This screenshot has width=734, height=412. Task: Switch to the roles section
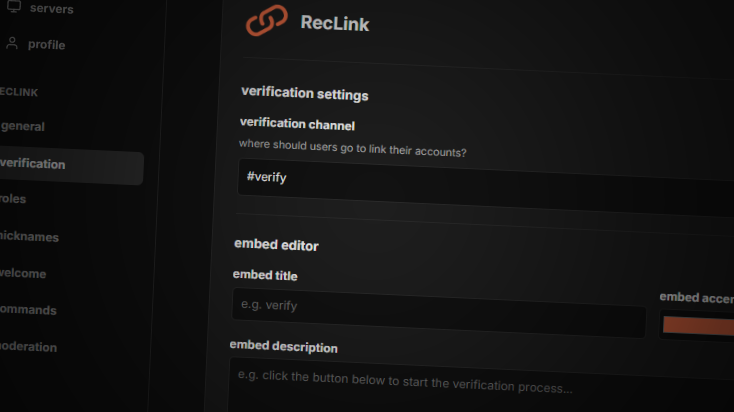[x=13, y=199]
